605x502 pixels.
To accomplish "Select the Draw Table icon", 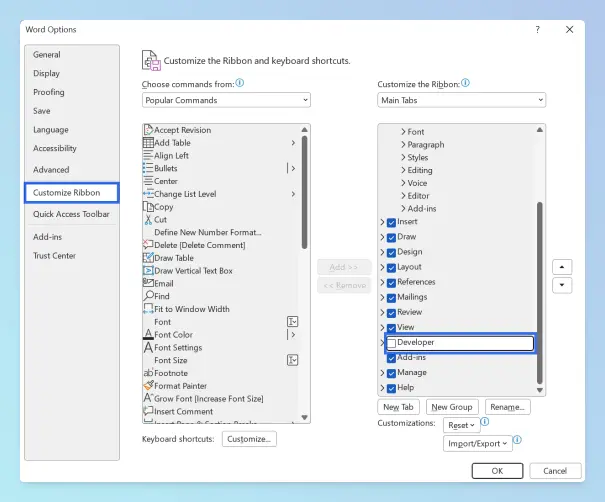I will pos(148,257).
